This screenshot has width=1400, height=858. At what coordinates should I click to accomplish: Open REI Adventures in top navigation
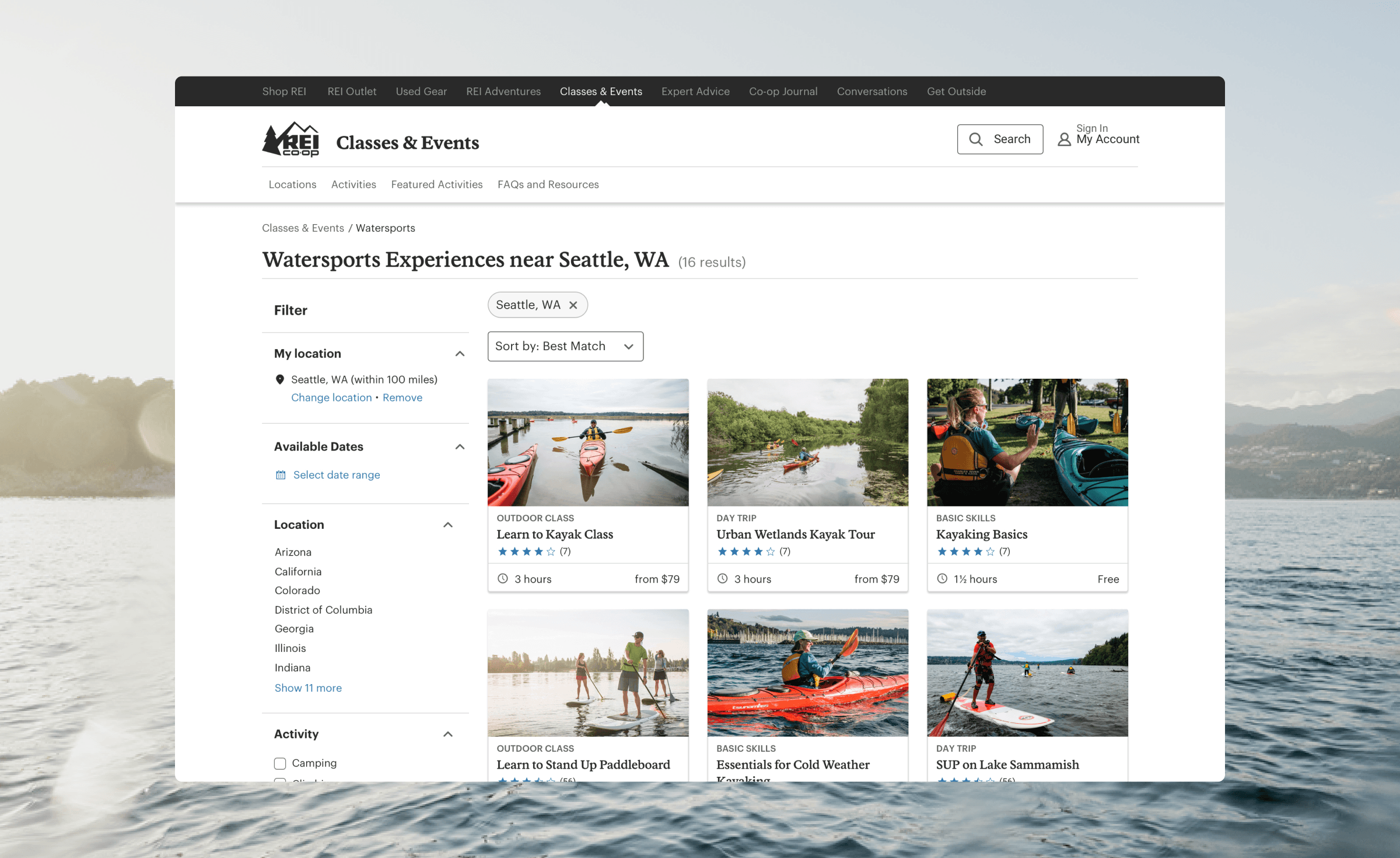[503, 91]
